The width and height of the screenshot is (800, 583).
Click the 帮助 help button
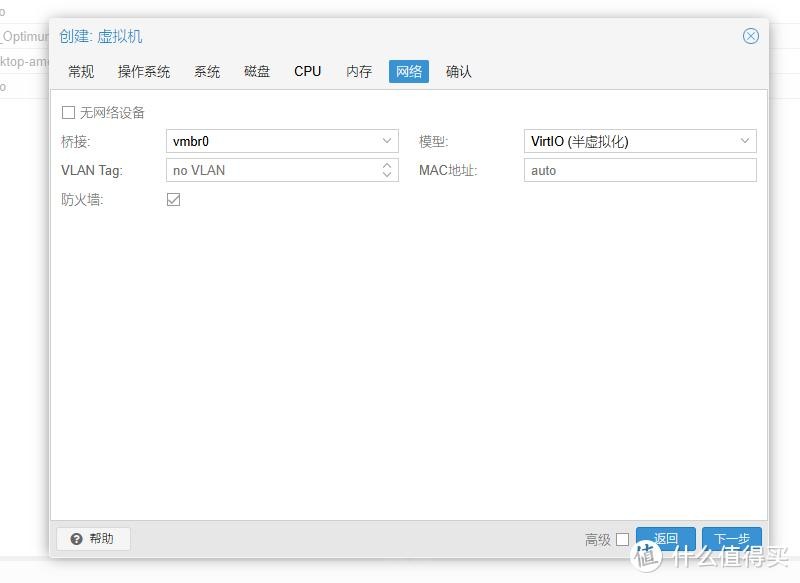tap(93, 539)
